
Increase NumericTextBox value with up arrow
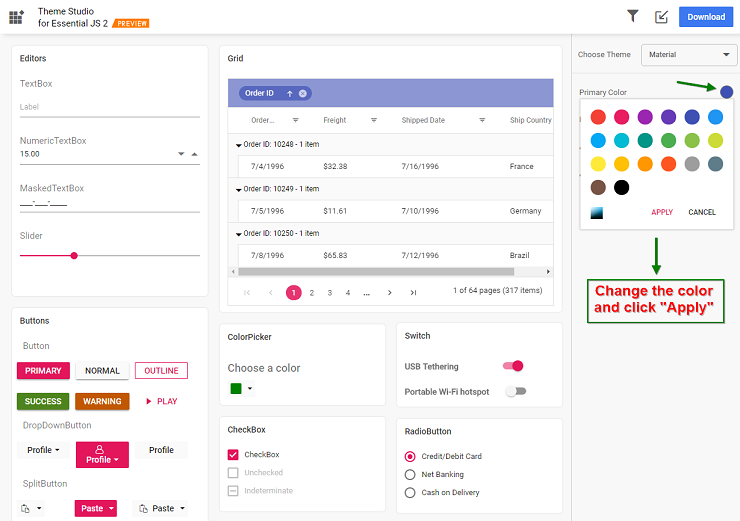pyautogui.click(x=194, y=154)
